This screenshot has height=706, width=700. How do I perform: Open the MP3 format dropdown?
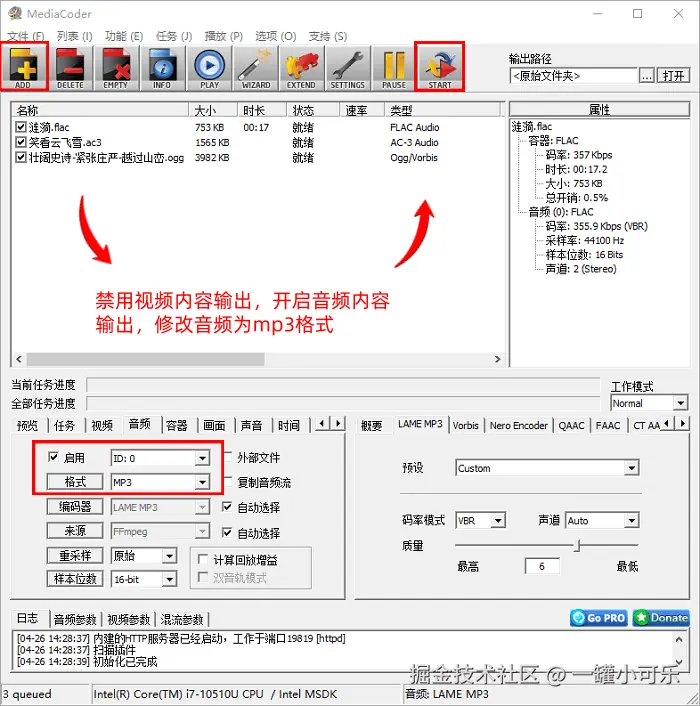coord(160,482)
